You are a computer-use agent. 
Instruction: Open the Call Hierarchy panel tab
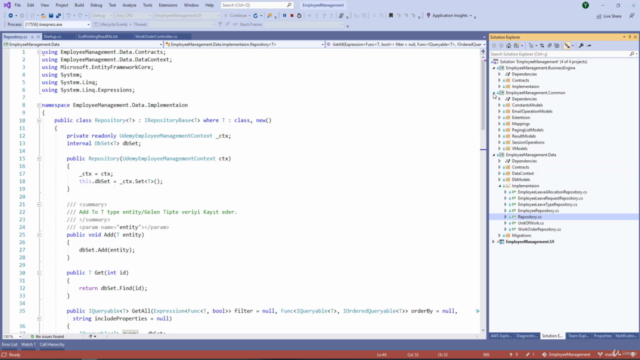pyautogui.click(x=52, y=344)
